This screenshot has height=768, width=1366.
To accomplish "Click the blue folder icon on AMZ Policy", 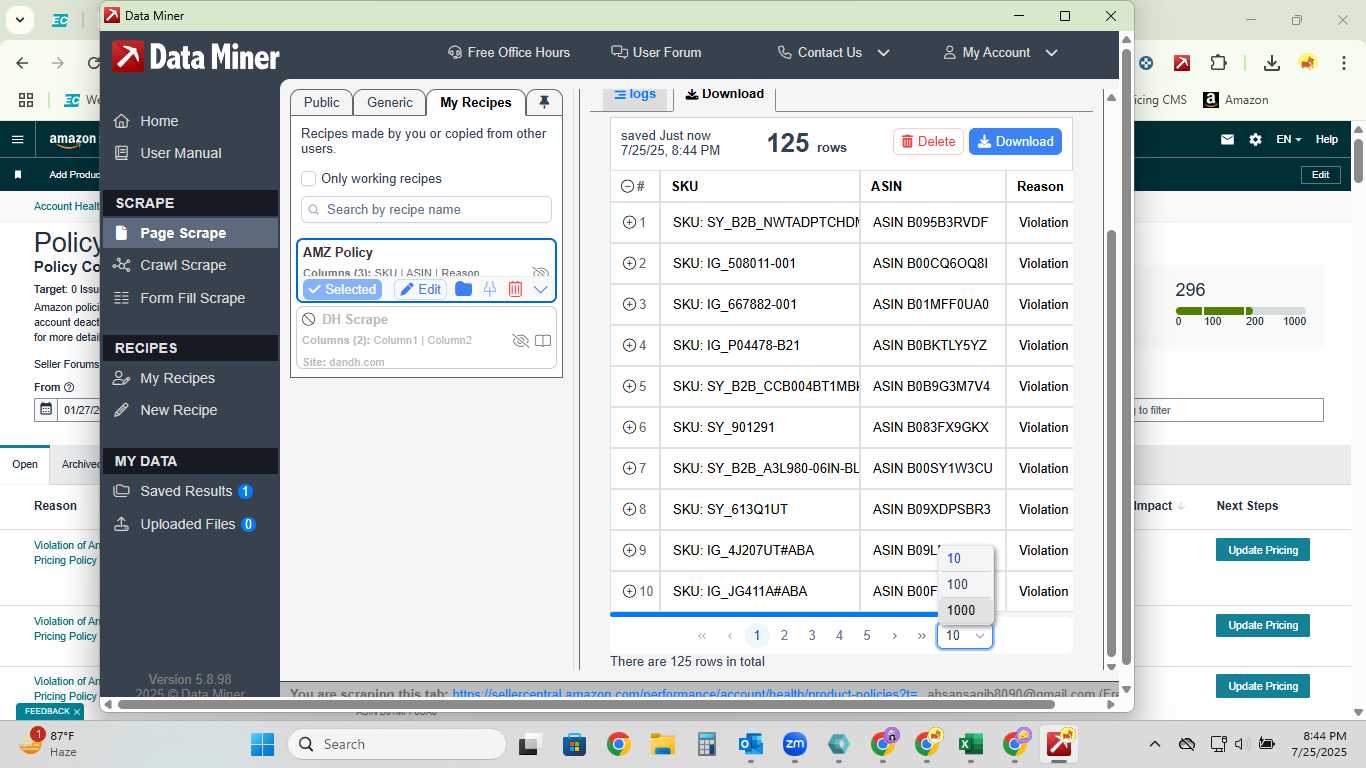I will [463, 289].
